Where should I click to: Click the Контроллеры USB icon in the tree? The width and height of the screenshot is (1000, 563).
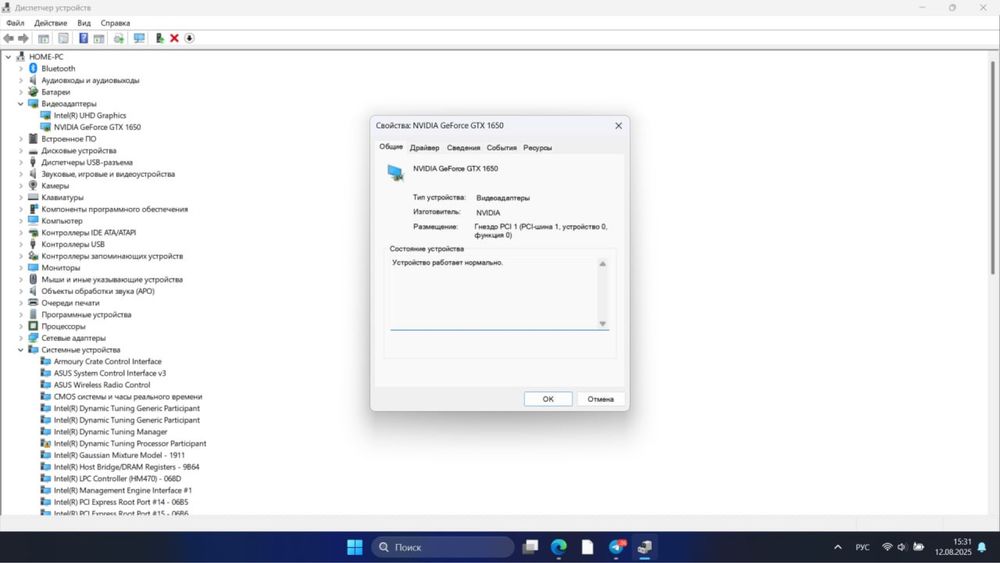pyautogui.click(x=33, y=244)
